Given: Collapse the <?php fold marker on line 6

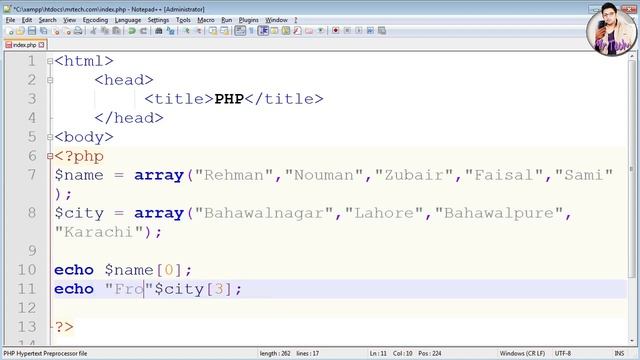Looking at the screenshot, I should click(50, 156).
